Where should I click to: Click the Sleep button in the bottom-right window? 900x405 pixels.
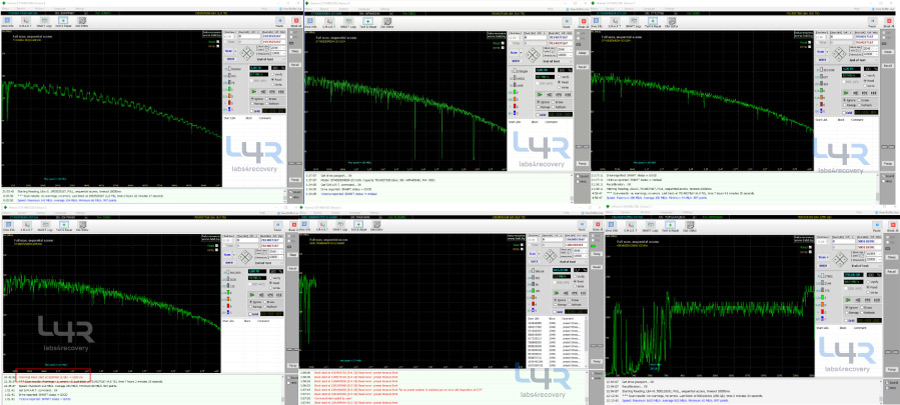pyautogui.click(x=891, y=258)
